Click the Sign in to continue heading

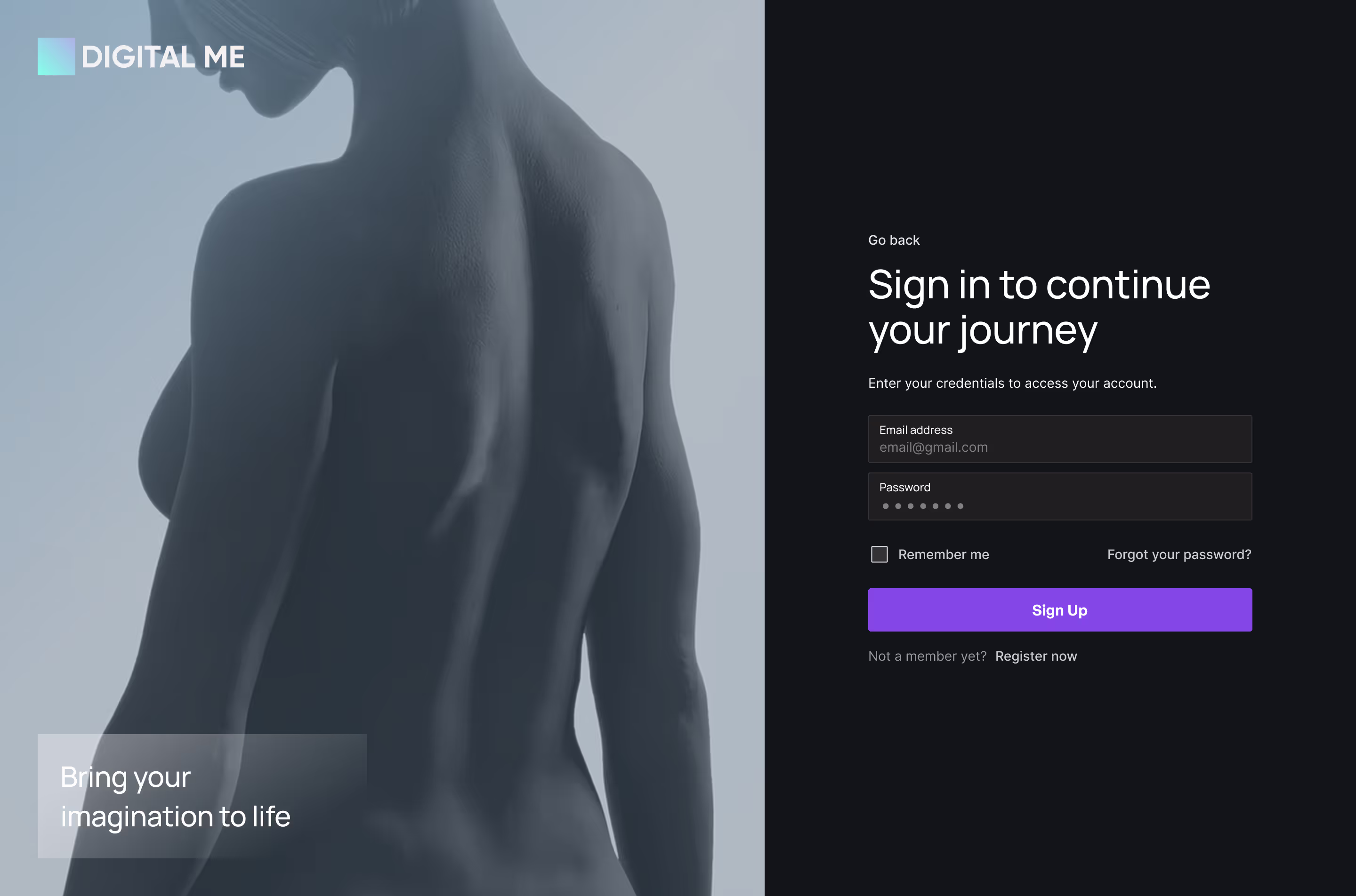1039,307
